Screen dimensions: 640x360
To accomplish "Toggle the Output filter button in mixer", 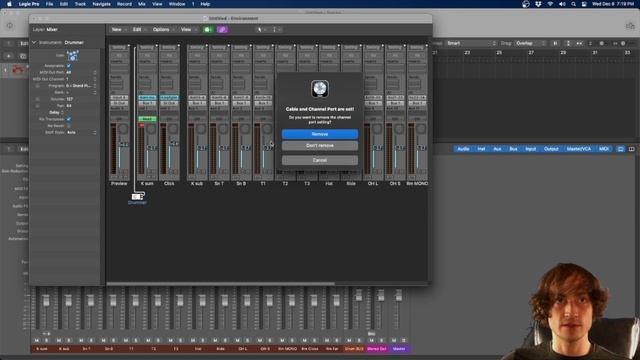I will pos(551,149).
